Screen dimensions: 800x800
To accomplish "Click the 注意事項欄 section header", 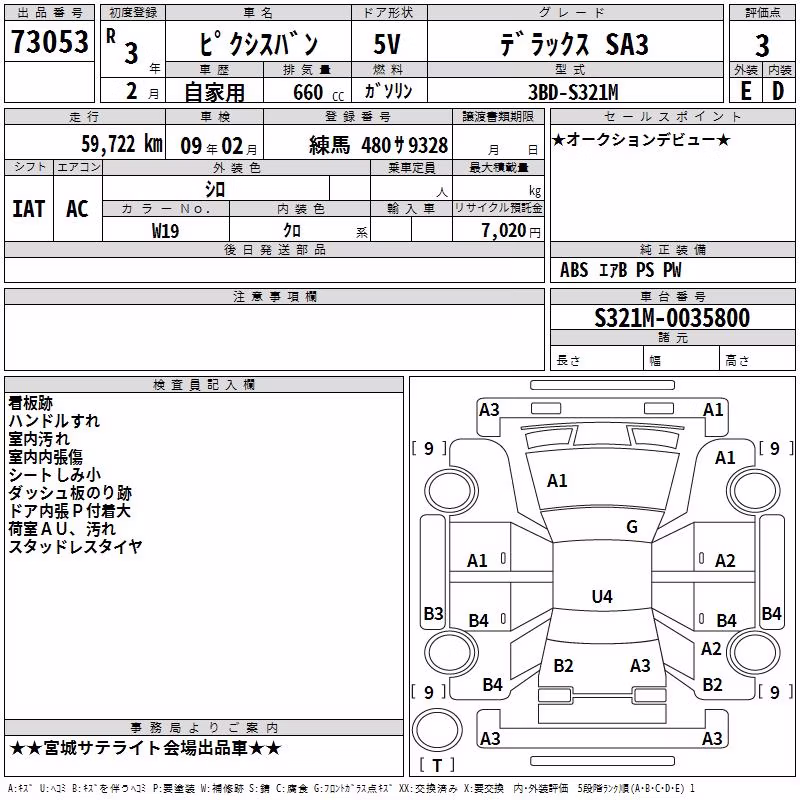I will pyautogui.click(x=274, y=296).
